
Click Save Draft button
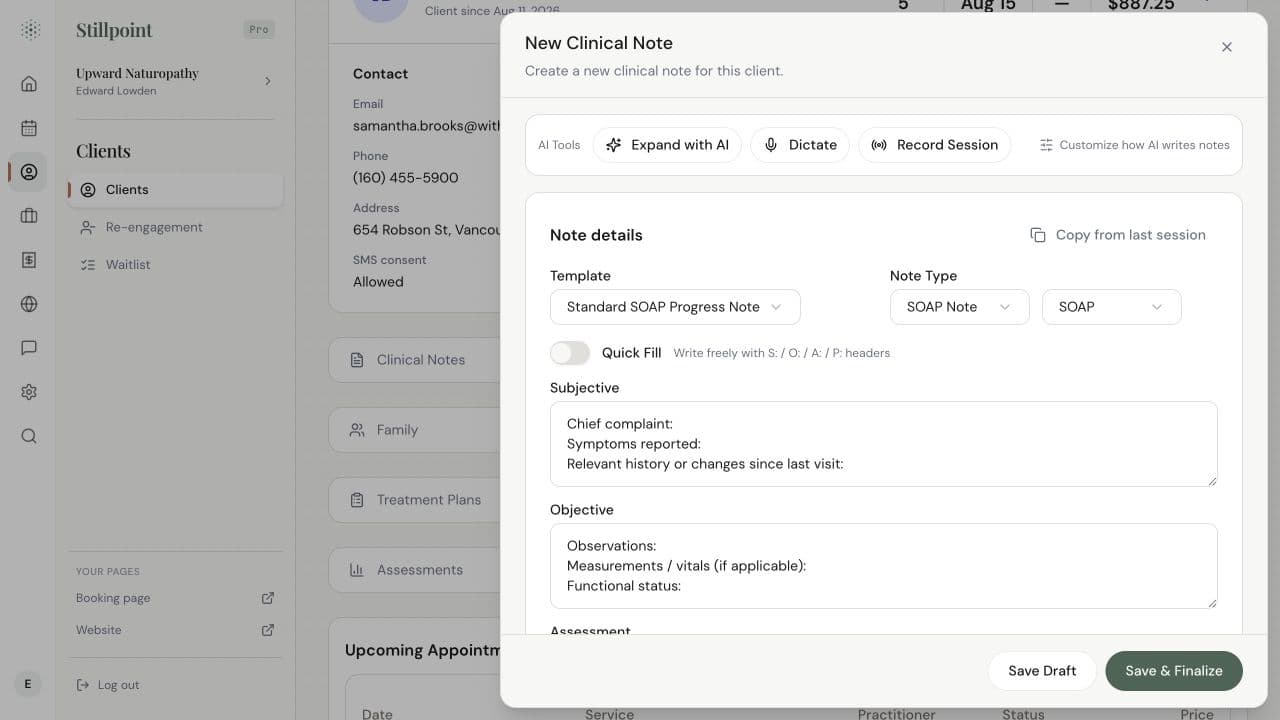tap(1042, 671)
